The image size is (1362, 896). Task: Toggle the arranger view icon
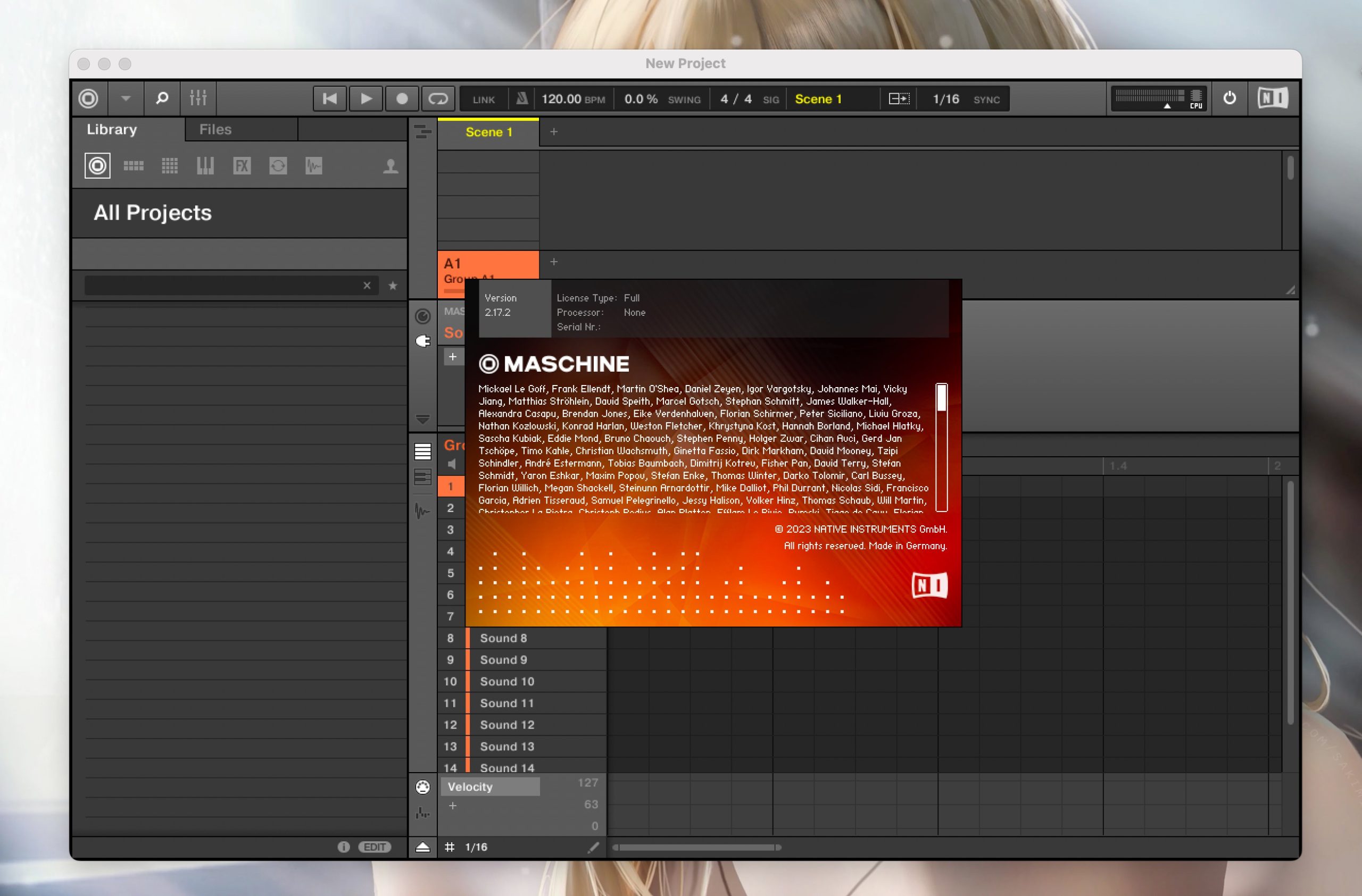(422, 132)
